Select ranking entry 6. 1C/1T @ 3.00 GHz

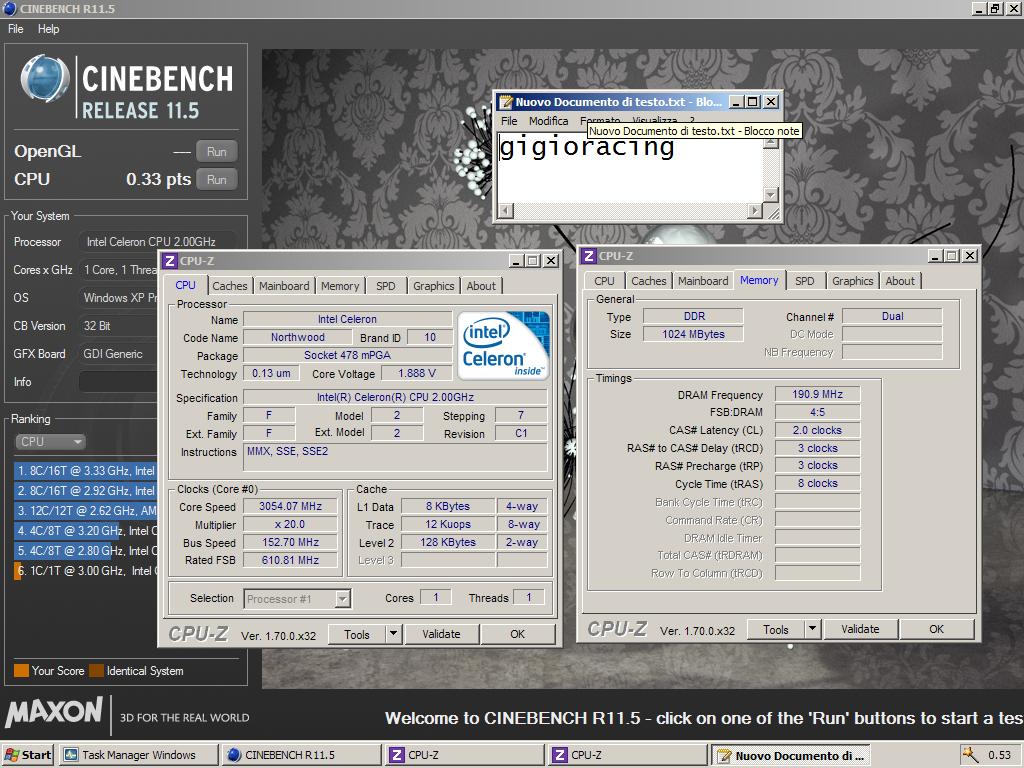tap(86, 571)
